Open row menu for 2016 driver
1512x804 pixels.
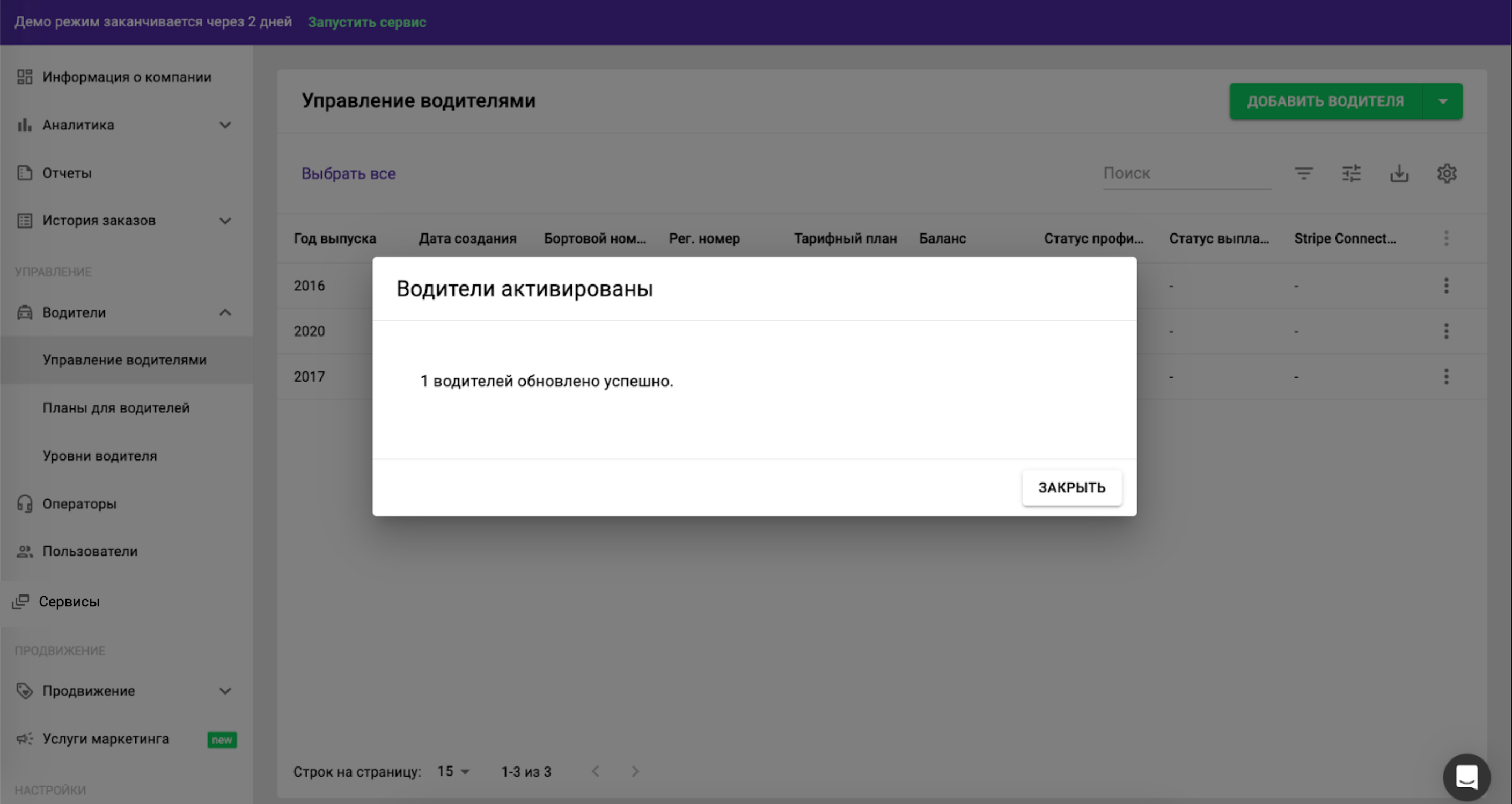click(x=1446, y=286)
